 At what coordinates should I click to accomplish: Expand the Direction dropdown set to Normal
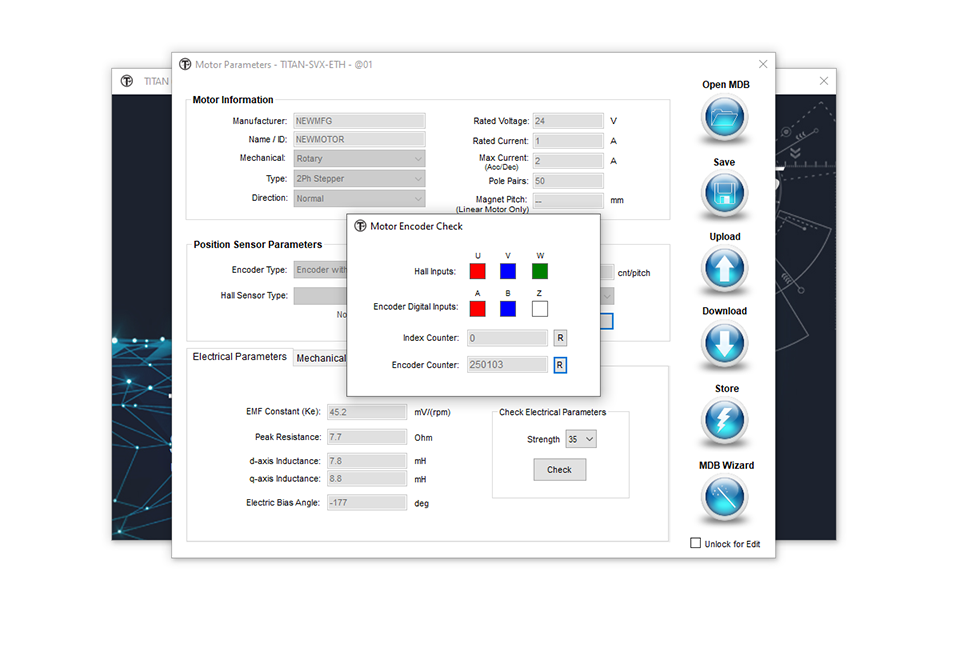tap(359, 198)
